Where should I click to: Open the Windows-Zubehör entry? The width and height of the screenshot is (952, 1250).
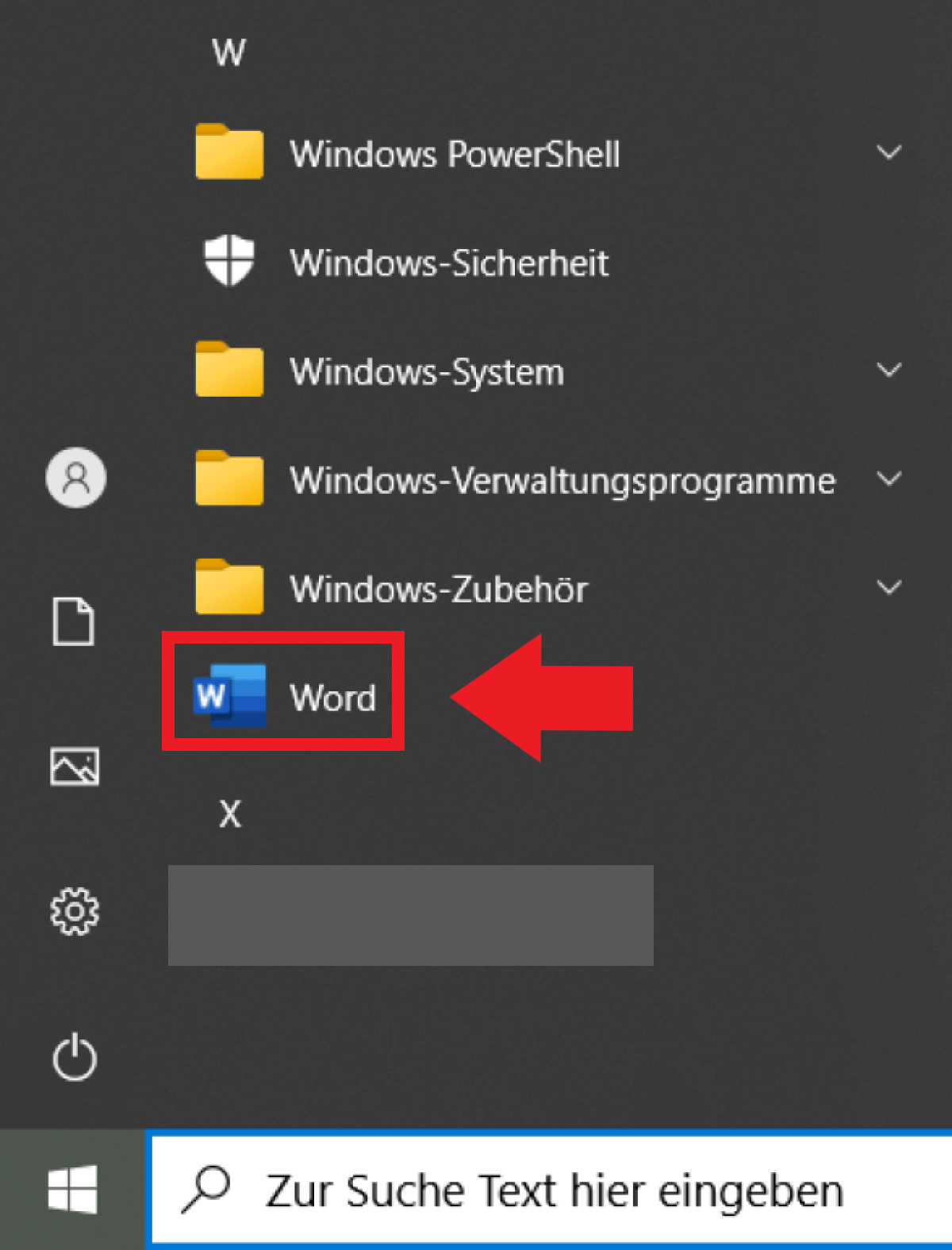point(440,587)
